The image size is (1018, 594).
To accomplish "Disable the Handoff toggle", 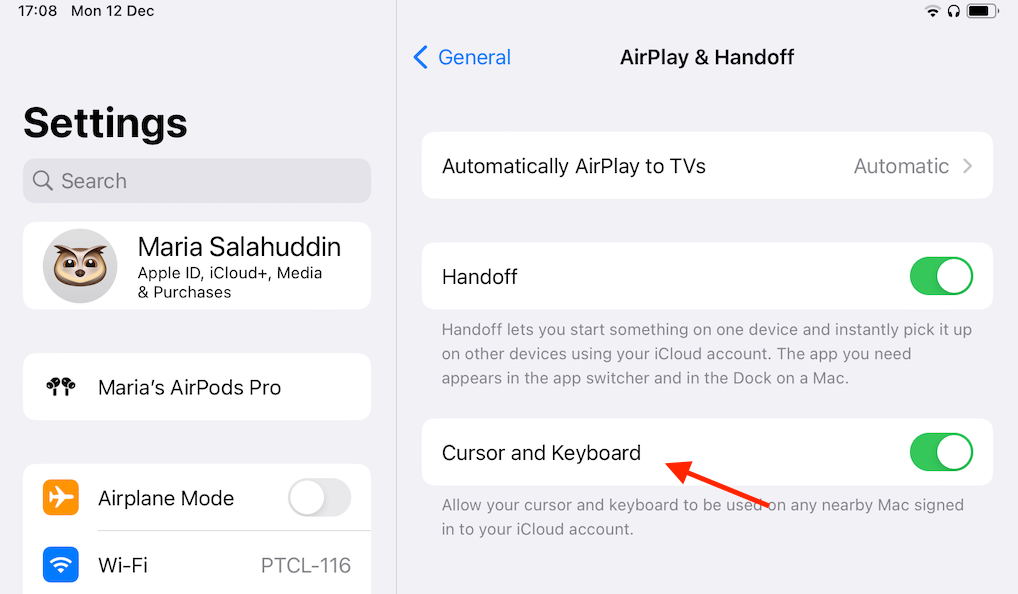I will coord(941,276).
